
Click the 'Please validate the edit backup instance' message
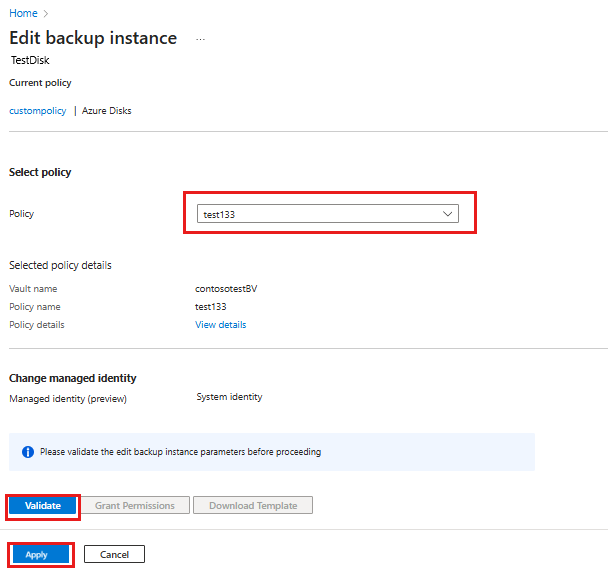point(181,452)
